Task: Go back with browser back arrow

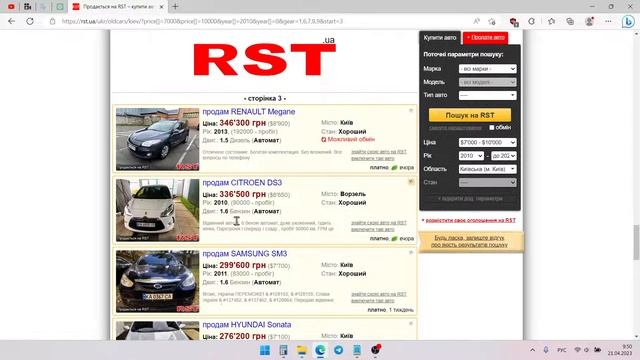Action: pyautogui.click(x=11, y=21)
